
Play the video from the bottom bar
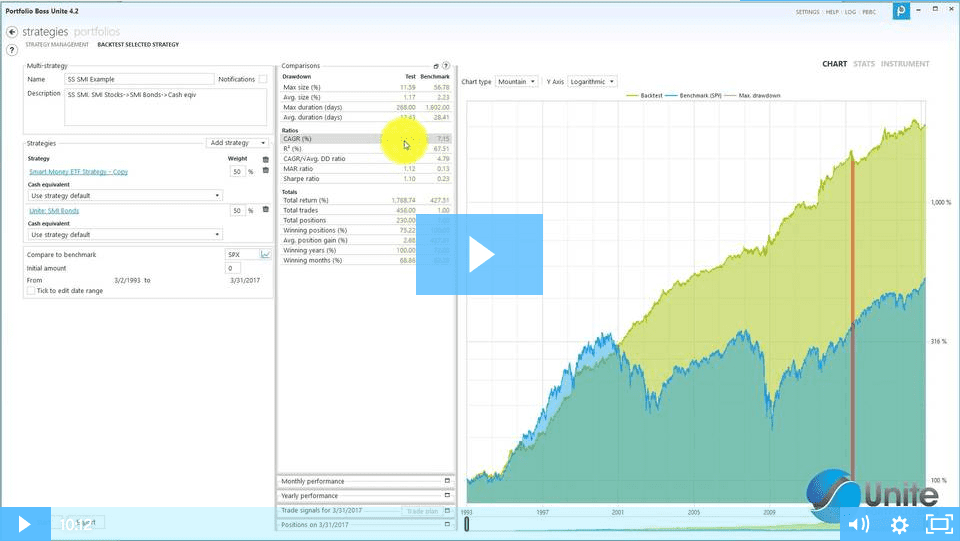point(25,524)
